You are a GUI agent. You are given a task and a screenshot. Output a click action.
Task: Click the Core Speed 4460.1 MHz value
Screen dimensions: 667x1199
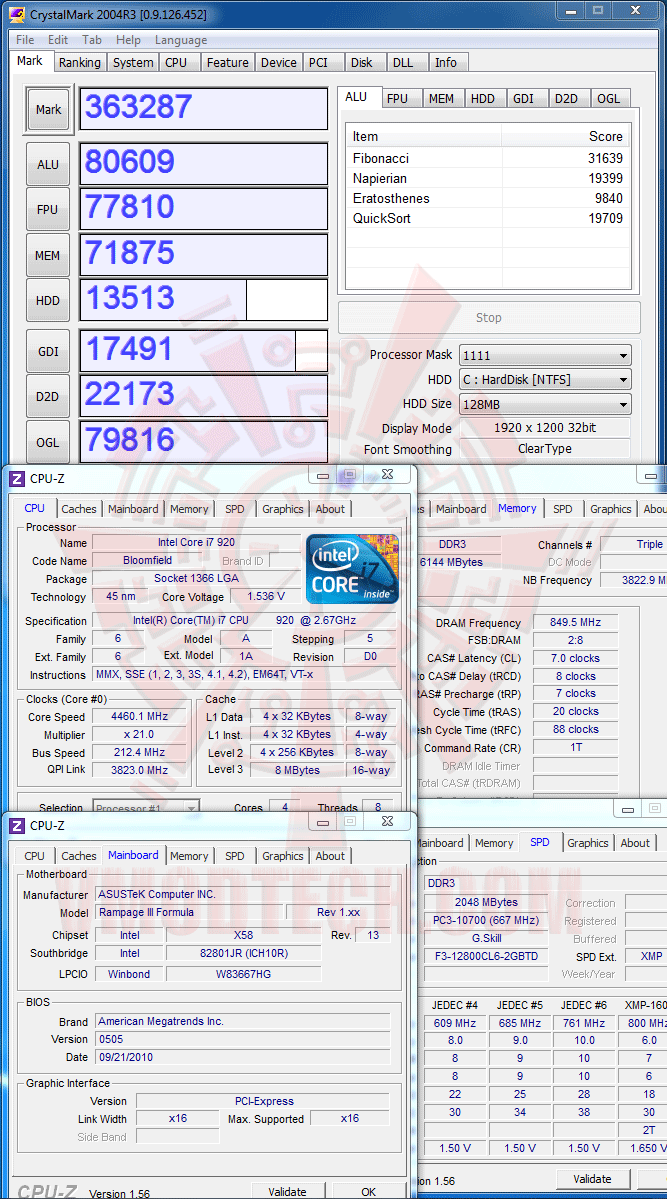(140, 717)
